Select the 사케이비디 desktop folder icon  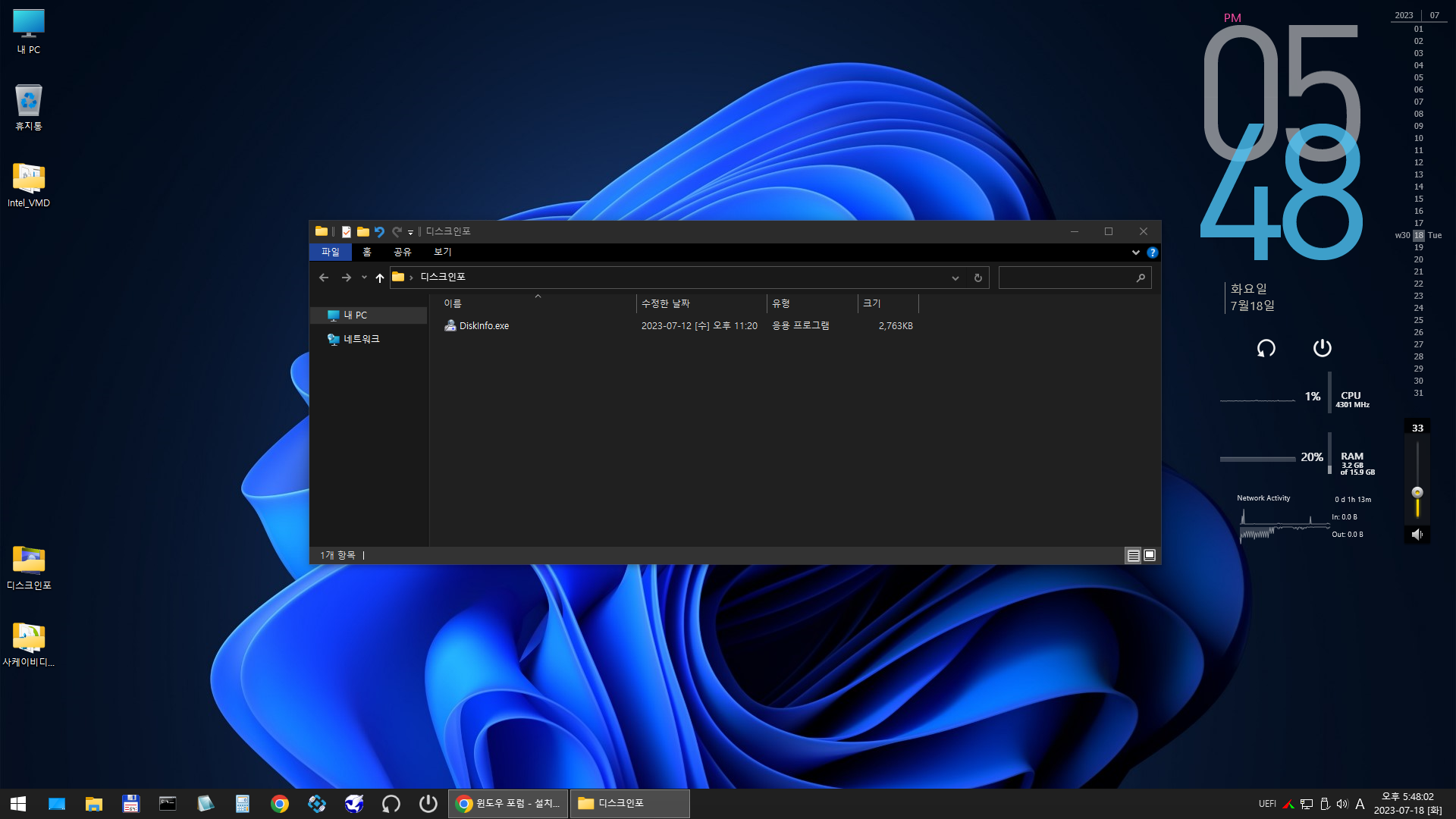pos(29,645)
